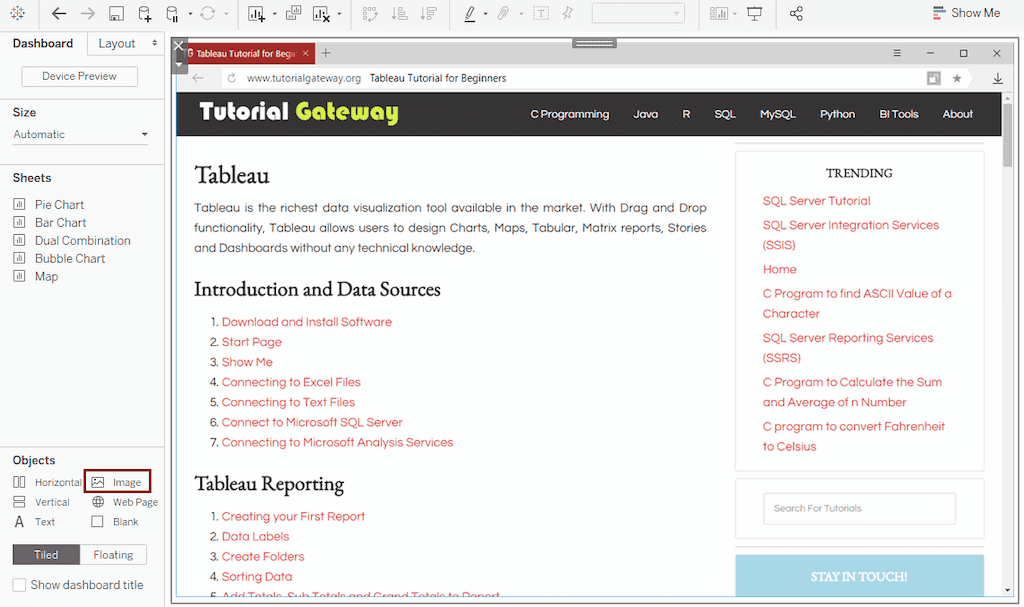This screenshot has width=1024, height=607.
Task: Select the Web Page object
Action: point(125,502)
